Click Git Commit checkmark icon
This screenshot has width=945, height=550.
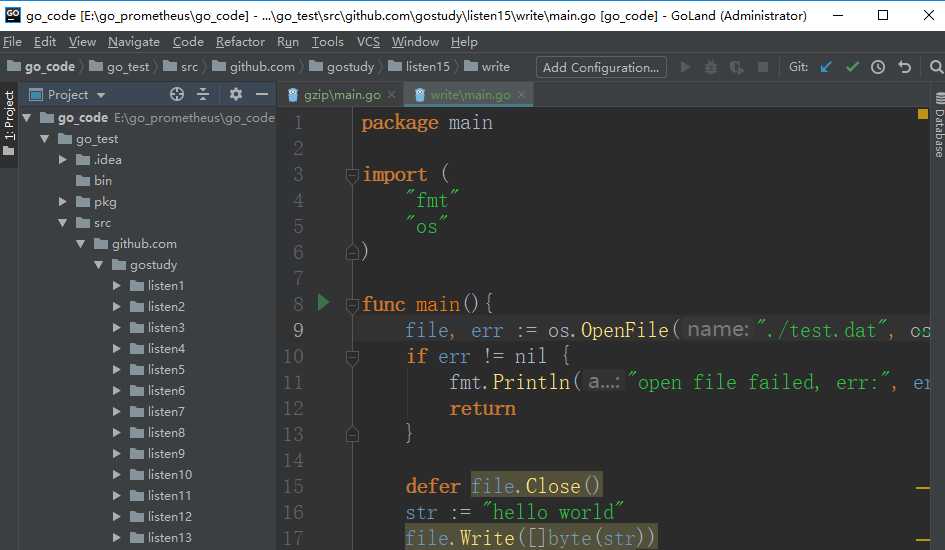click(x=852, y=67)
